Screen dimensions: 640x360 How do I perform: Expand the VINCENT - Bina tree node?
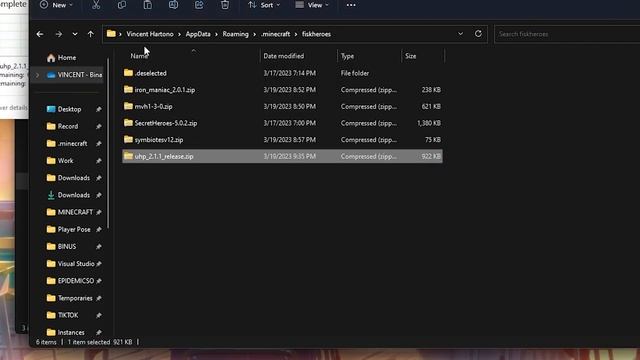point(38,75)
